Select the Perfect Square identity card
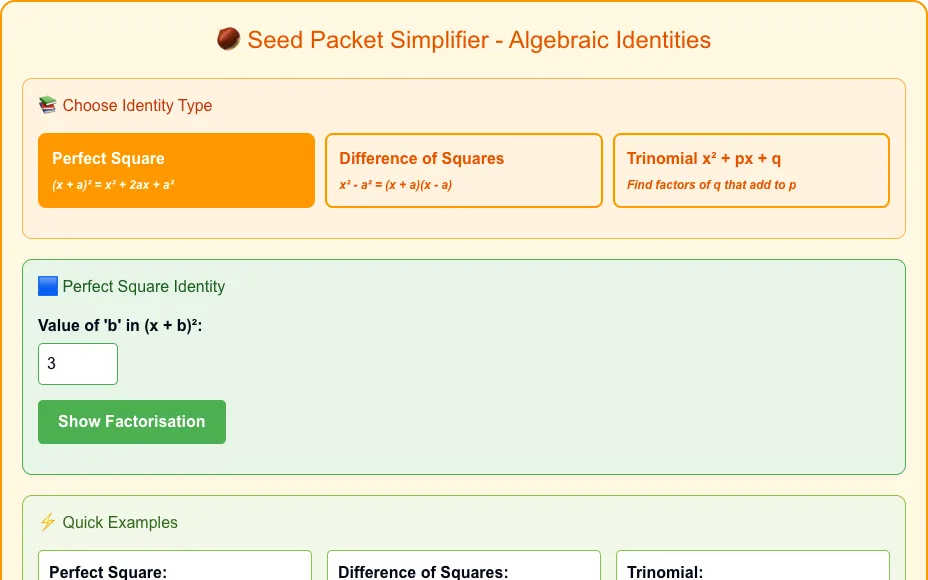This screenshot has width=928, height=580. (176, 170)
